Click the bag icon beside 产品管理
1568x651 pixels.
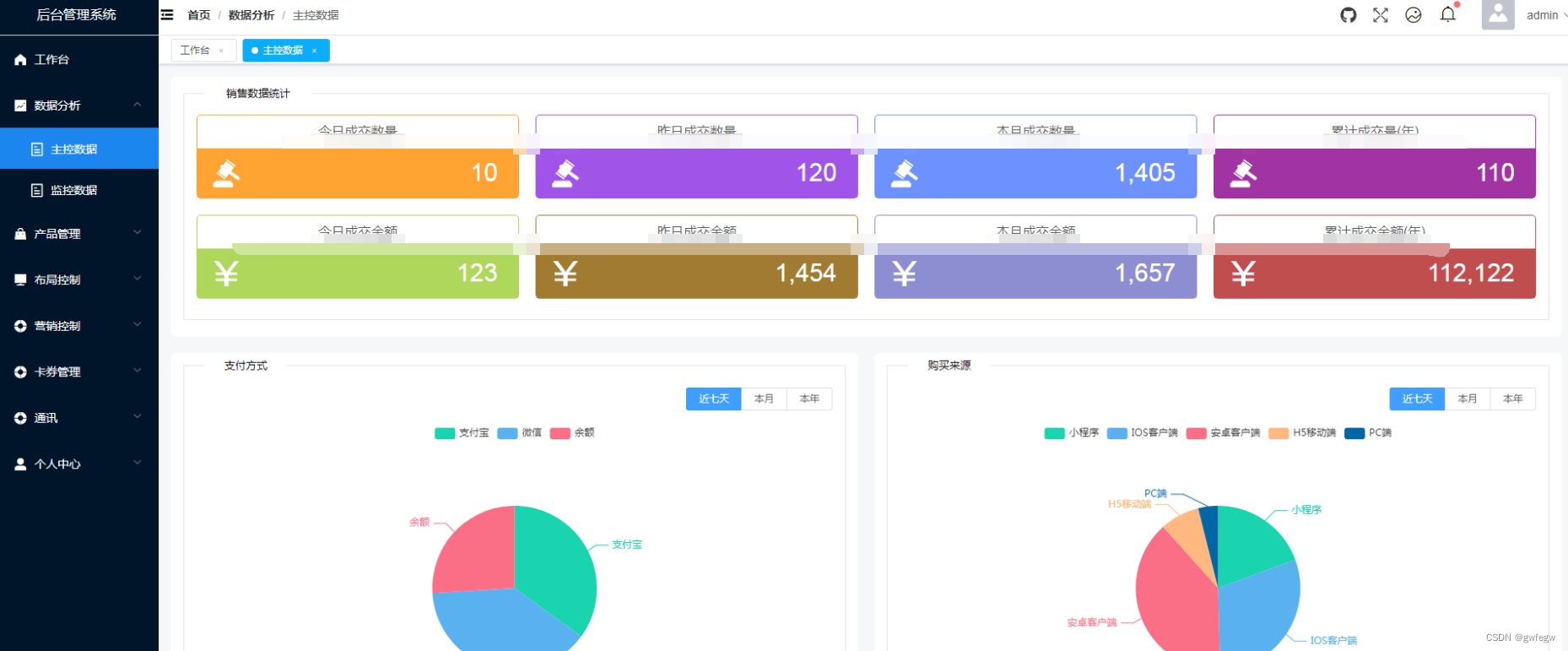tap(20, 234)
